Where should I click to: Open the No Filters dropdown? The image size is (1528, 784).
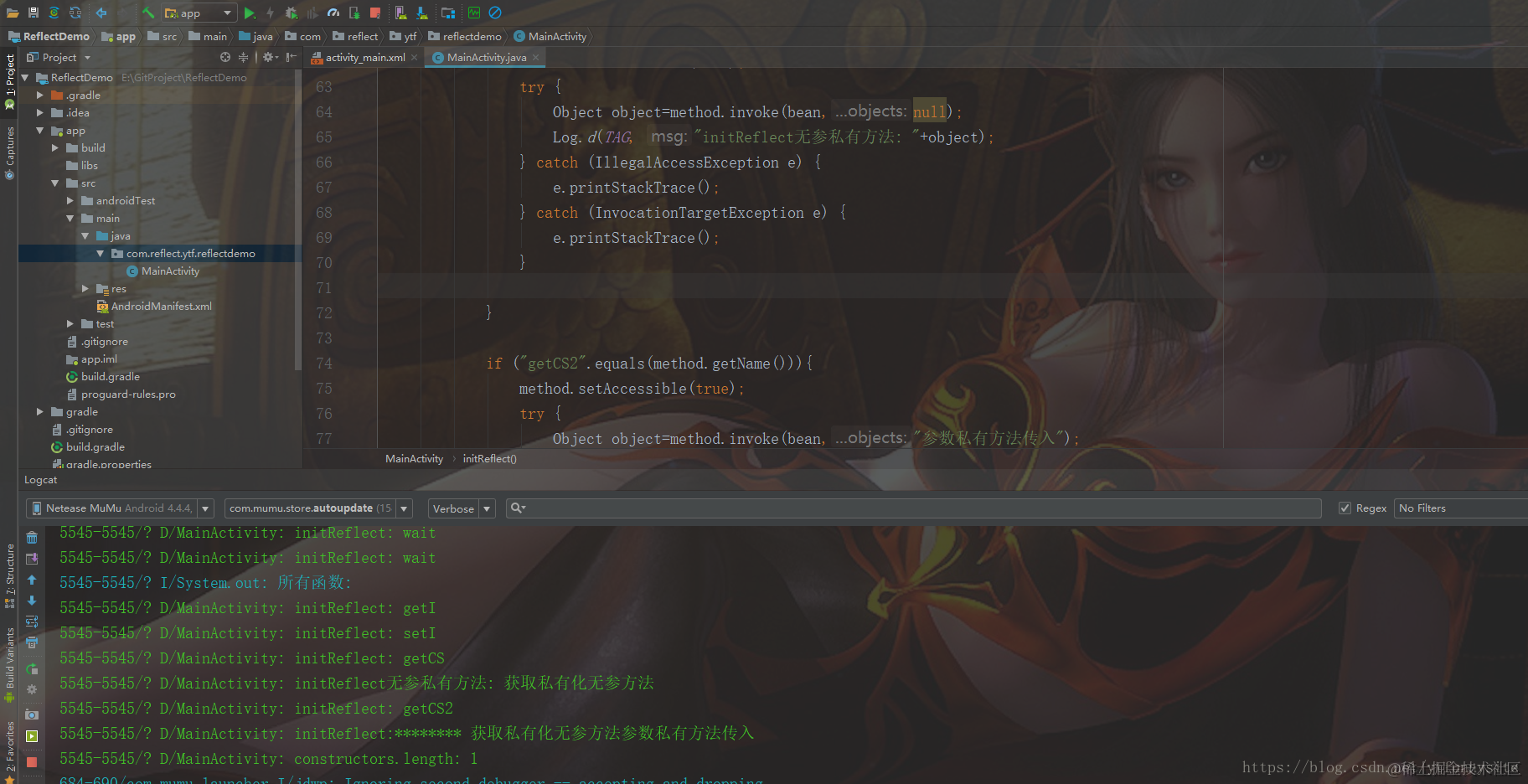pos(1460,508)
